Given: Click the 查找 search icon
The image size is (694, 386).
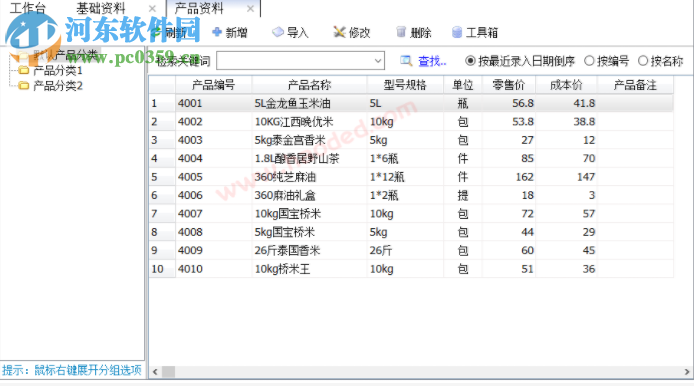Looking at the screenshot, I should point(406,61).
